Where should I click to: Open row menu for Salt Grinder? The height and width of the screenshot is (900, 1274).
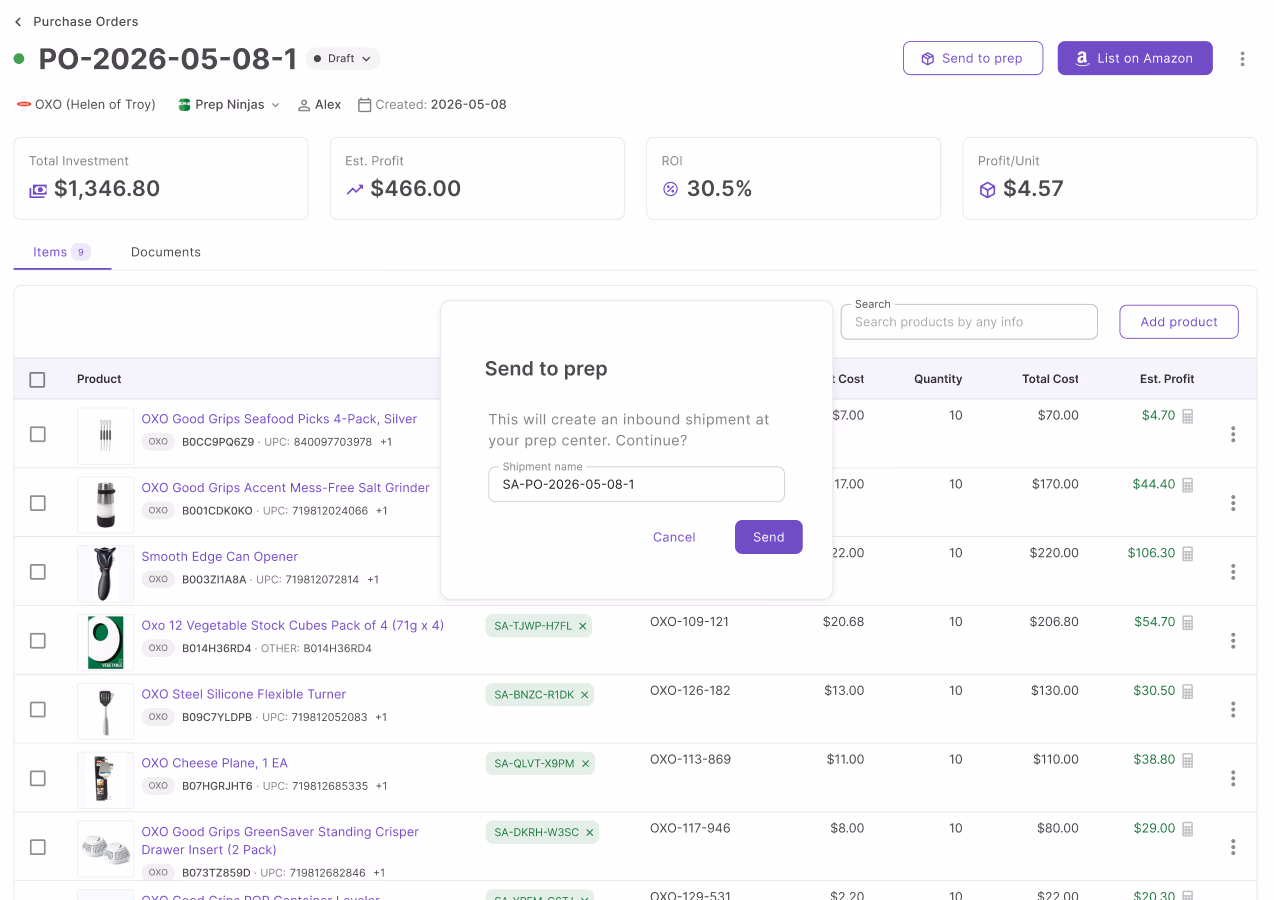coord(1233,503)
